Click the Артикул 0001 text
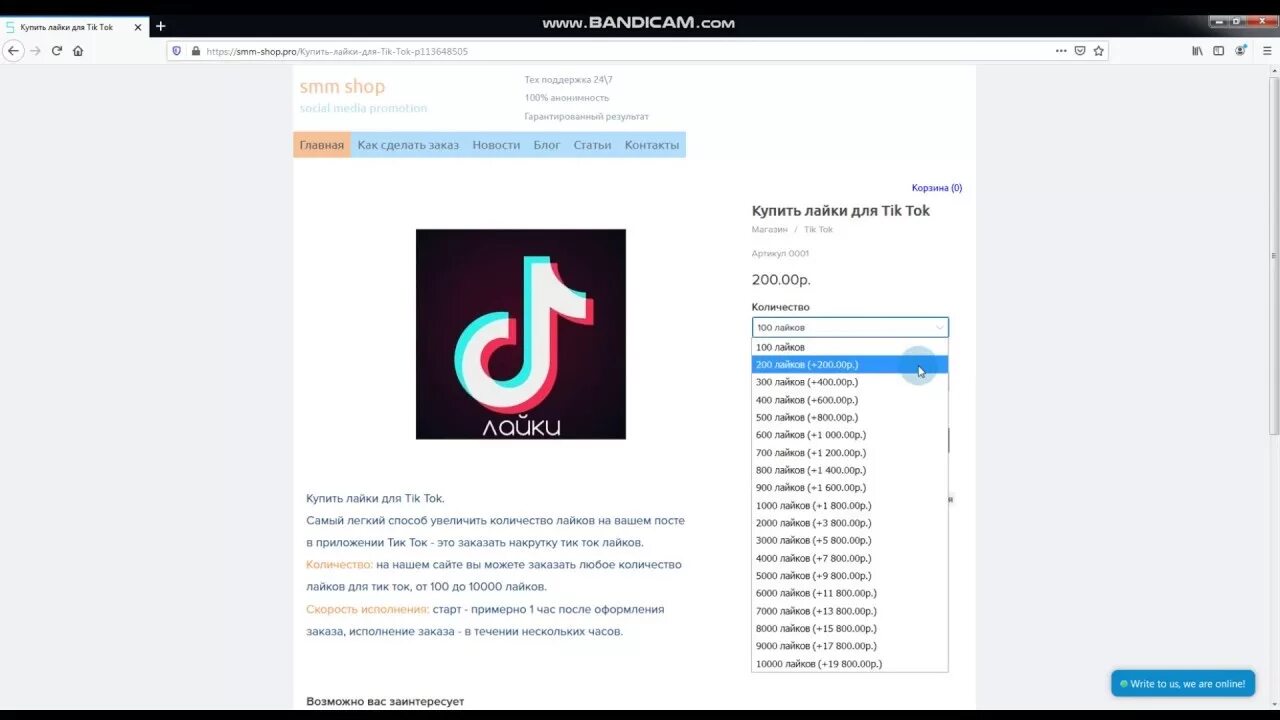This screenshot has width=1280, height=720. click(780, 254)
